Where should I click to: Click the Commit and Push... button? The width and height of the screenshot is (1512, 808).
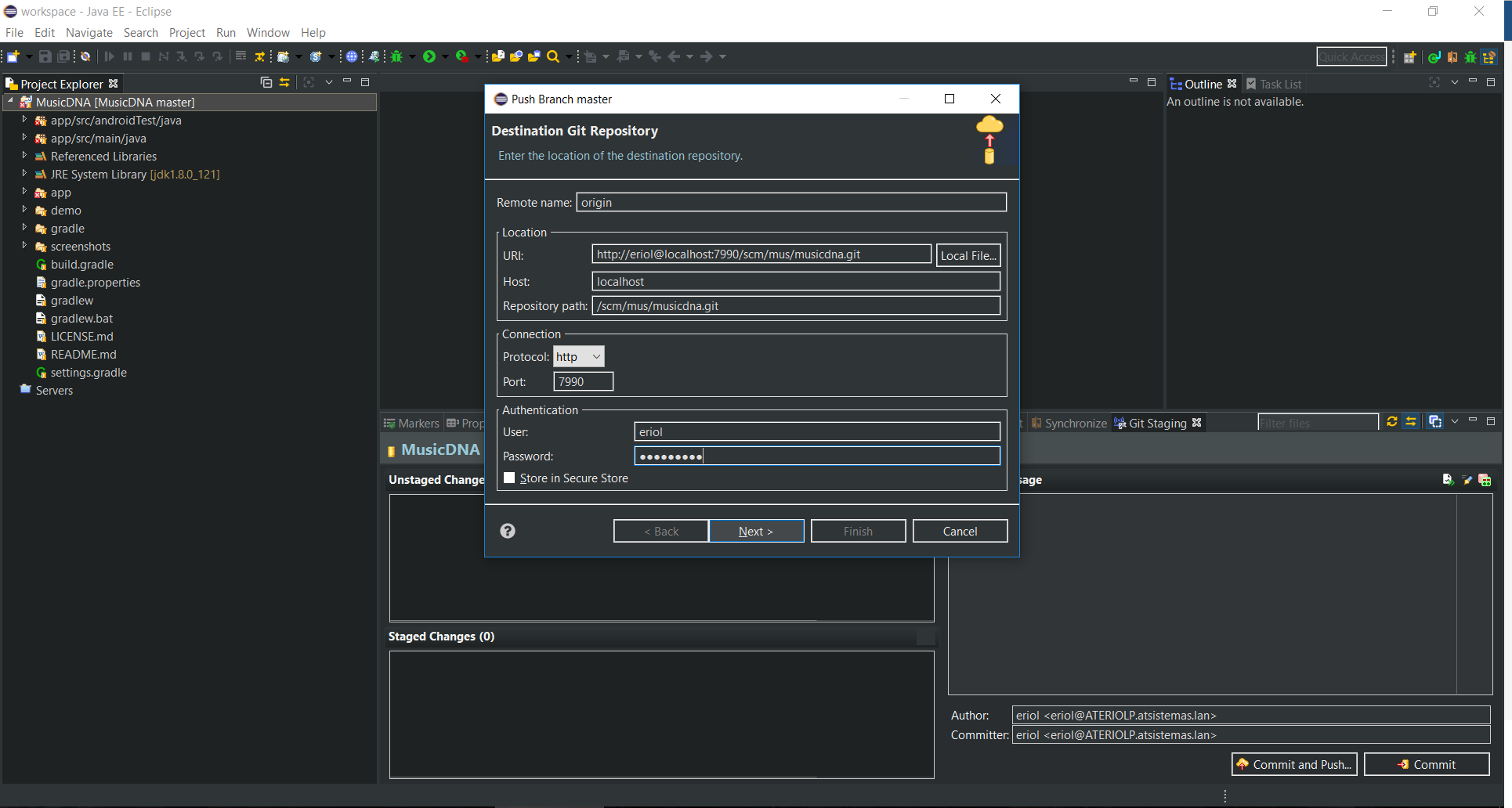click(x=1294, y=764)
